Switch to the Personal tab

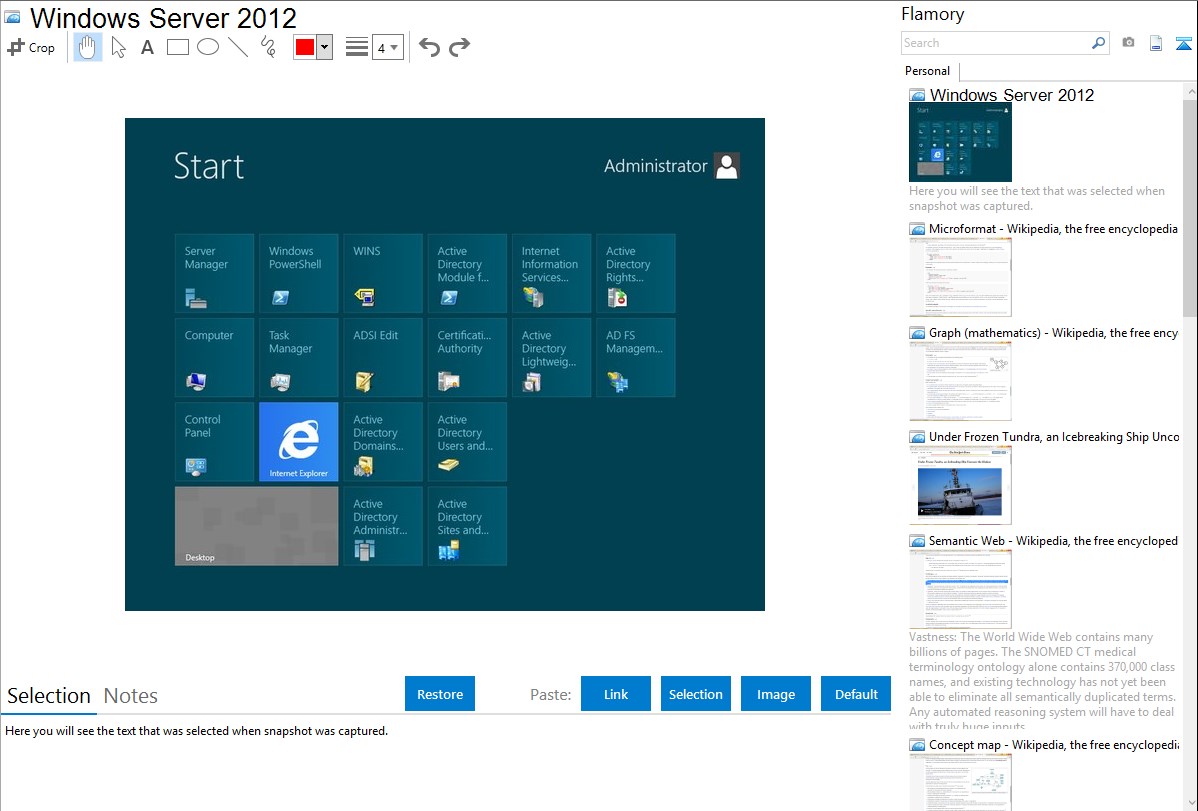pyautogui.click(x=928, y=70)
